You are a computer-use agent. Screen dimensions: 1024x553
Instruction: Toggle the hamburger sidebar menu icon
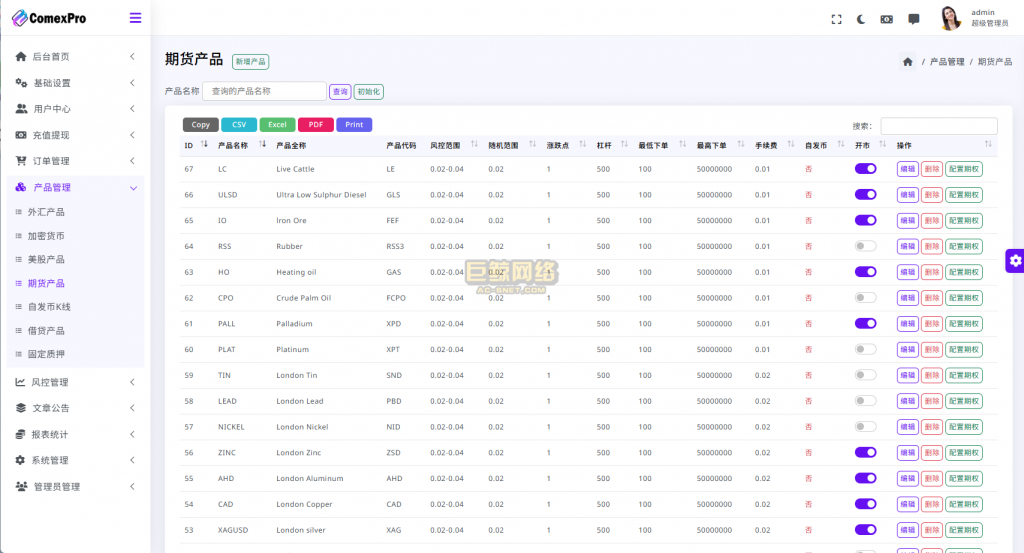tap(135, 18)
